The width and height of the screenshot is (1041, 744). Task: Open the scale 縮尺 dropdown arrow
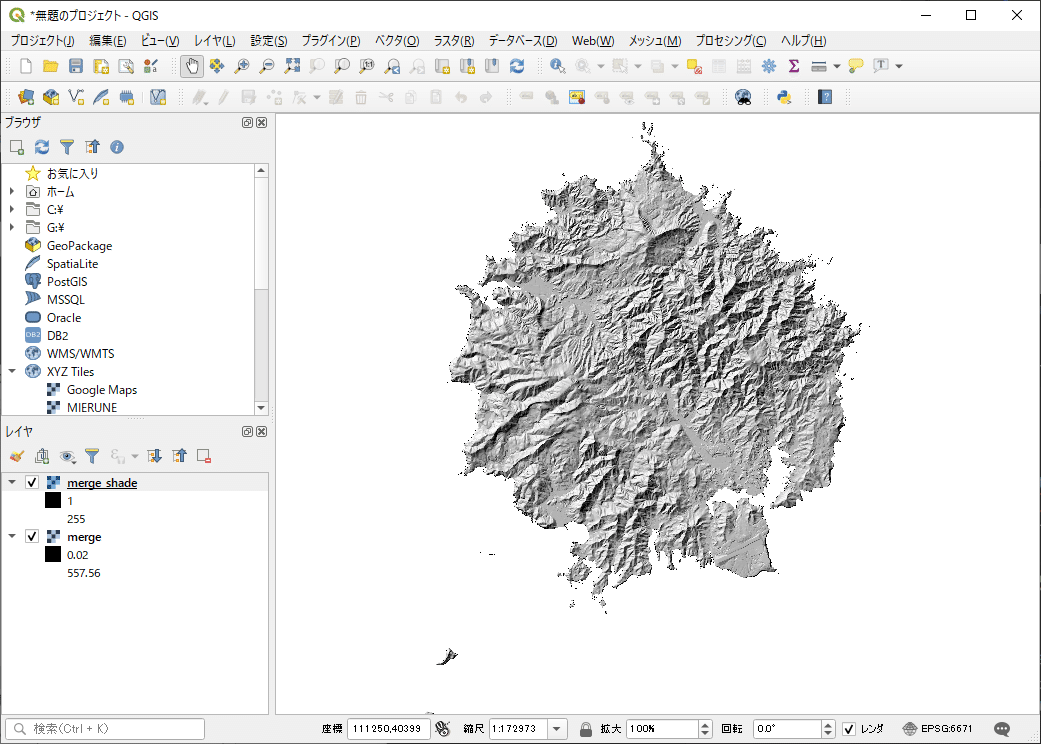pyautogui.click(x=557, y=729)
